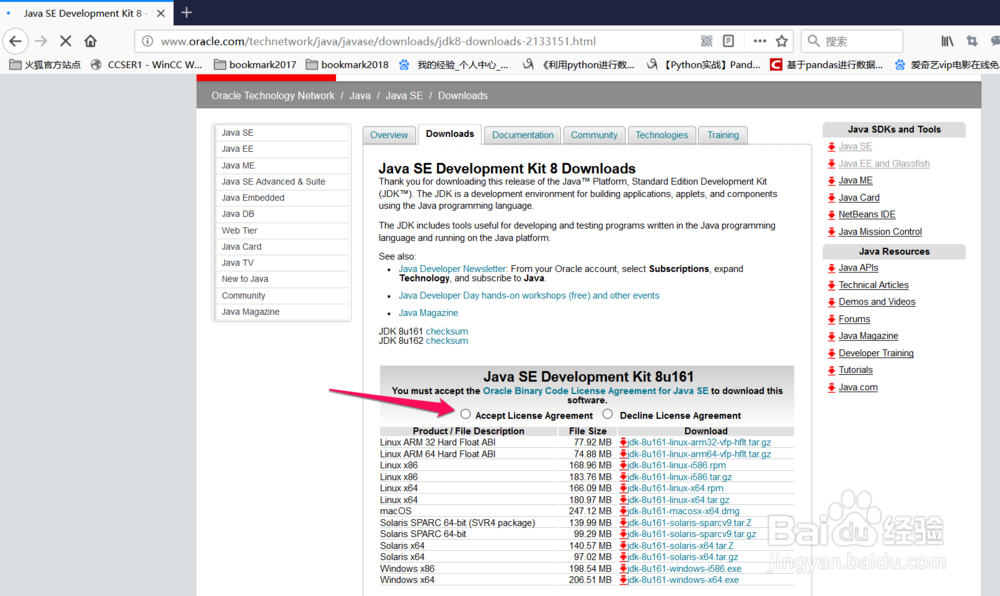Open Developer Training link

pyautogui.click(x=876, y=353)
